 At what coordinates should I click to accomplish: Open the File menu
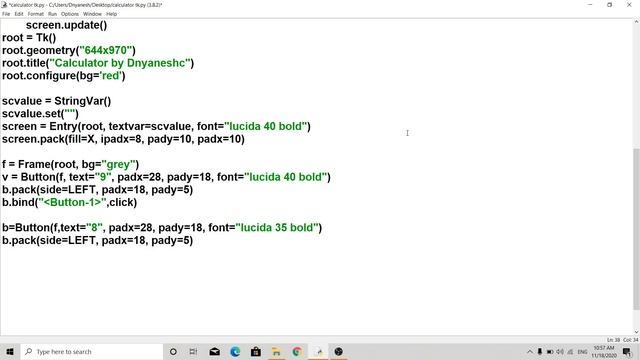(x=6, y=14)
